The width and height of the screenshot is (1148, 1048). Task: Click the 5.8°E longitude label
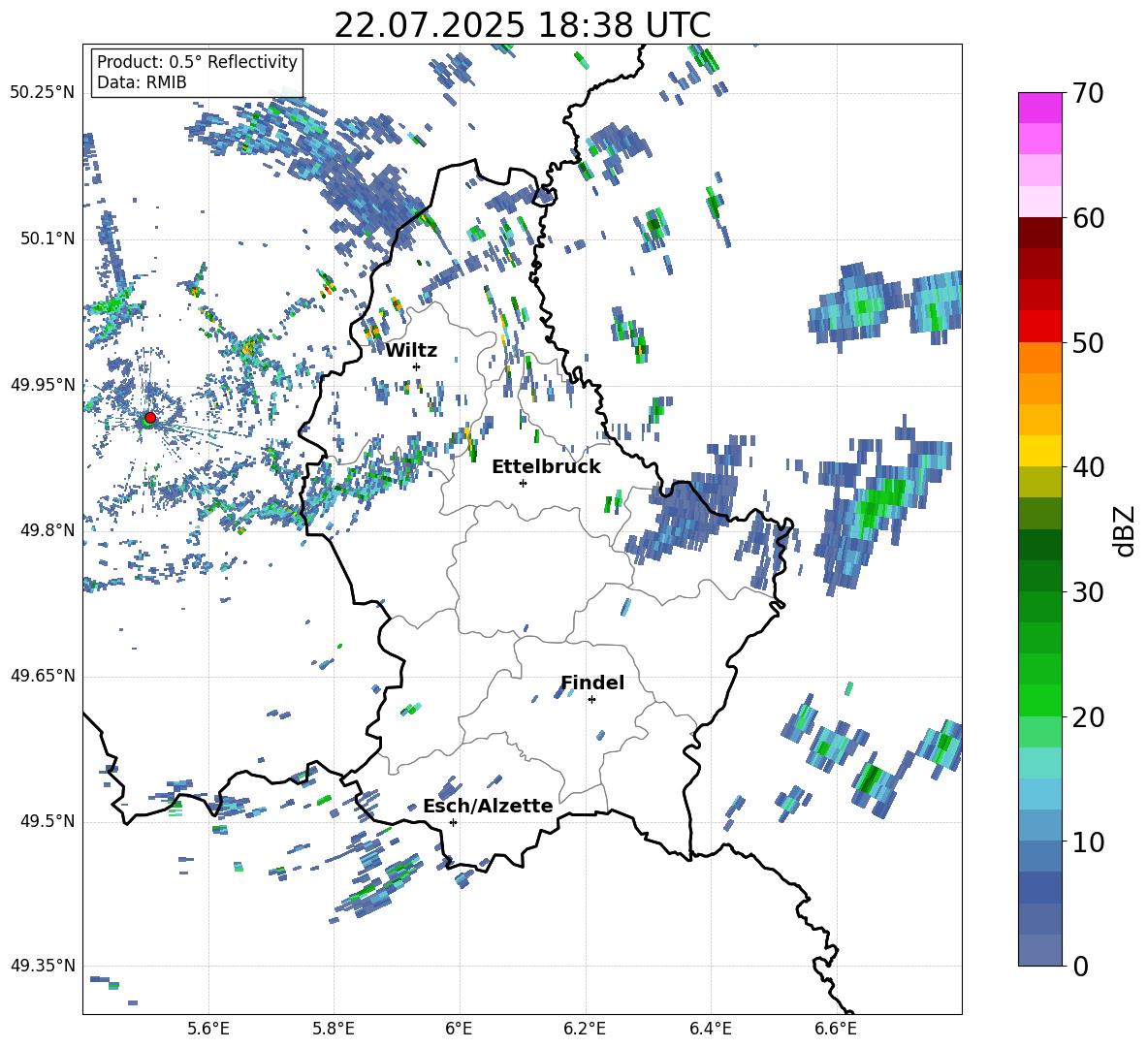[334, 1029]
